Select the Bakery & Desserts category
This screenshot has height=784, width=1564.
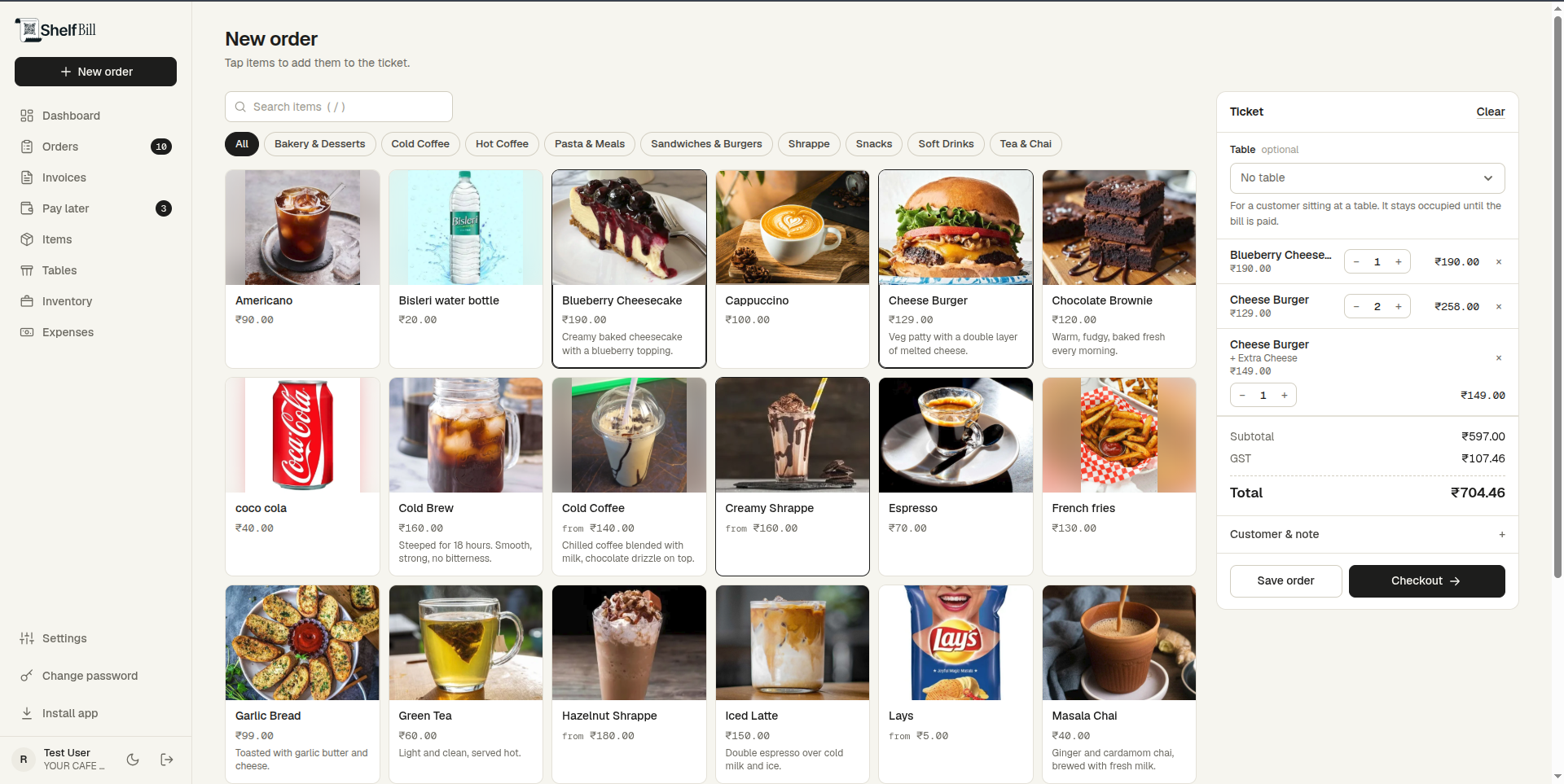tap(319, 144)
